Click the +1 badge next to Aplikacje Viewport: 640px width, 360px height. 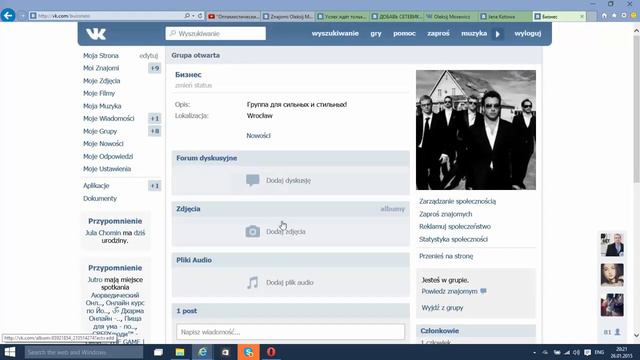click(155, 186)
